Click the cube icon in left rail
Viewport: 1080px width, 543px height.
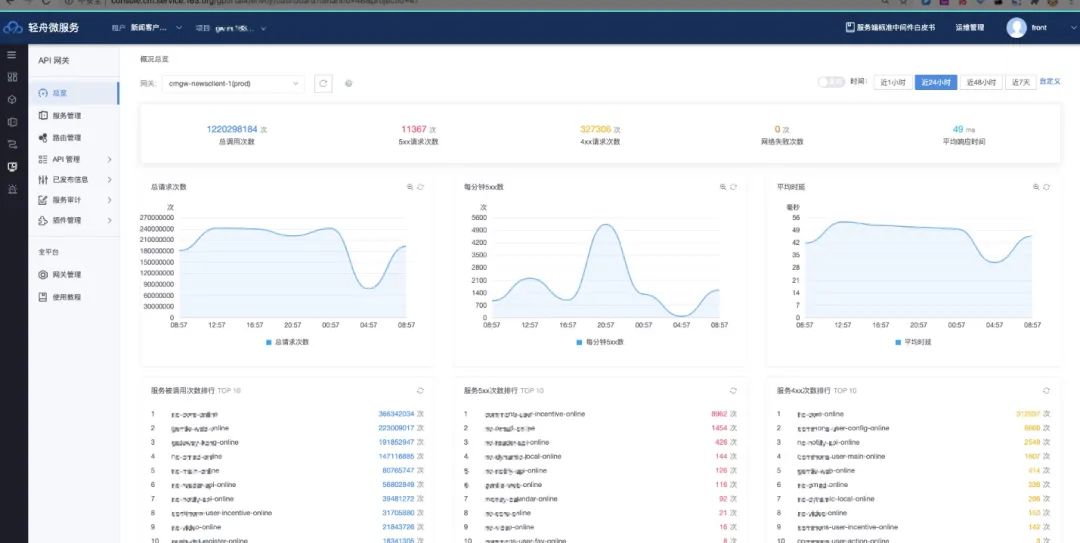12,99
